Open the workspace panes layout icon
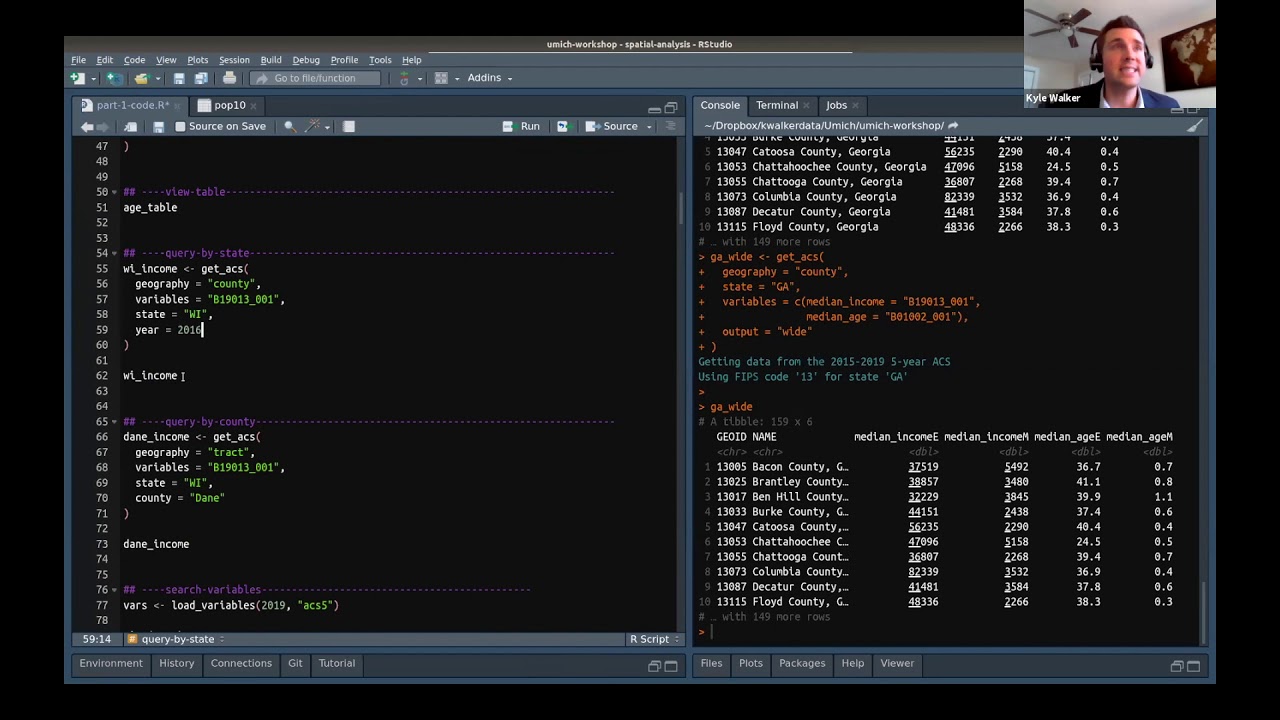 pyautogui.click(x=441, y=78)
